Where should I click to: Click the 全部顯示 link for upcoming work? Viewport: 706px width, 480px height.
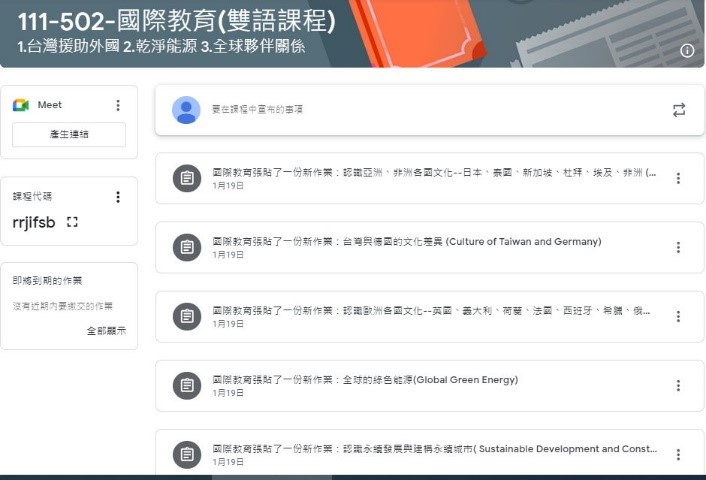(x=106, y=331)
